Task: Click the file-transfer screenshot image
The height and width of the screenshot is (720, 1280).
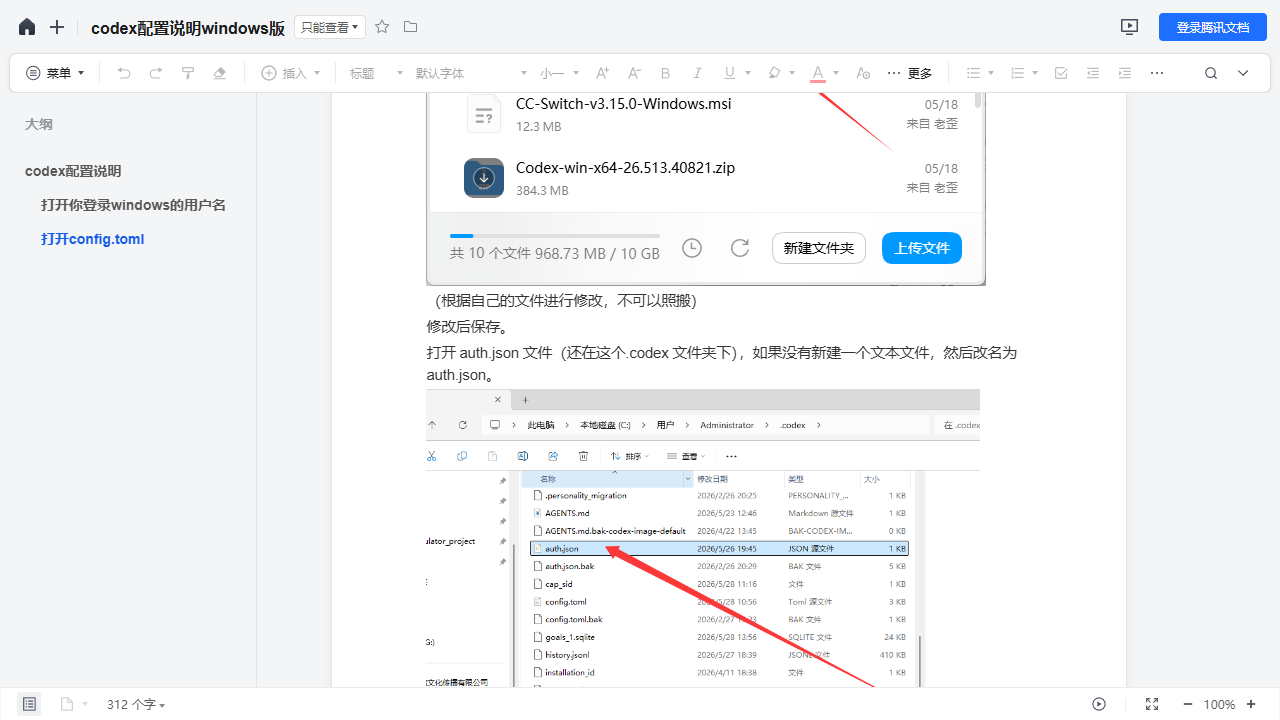Action: tap(706, 188)
